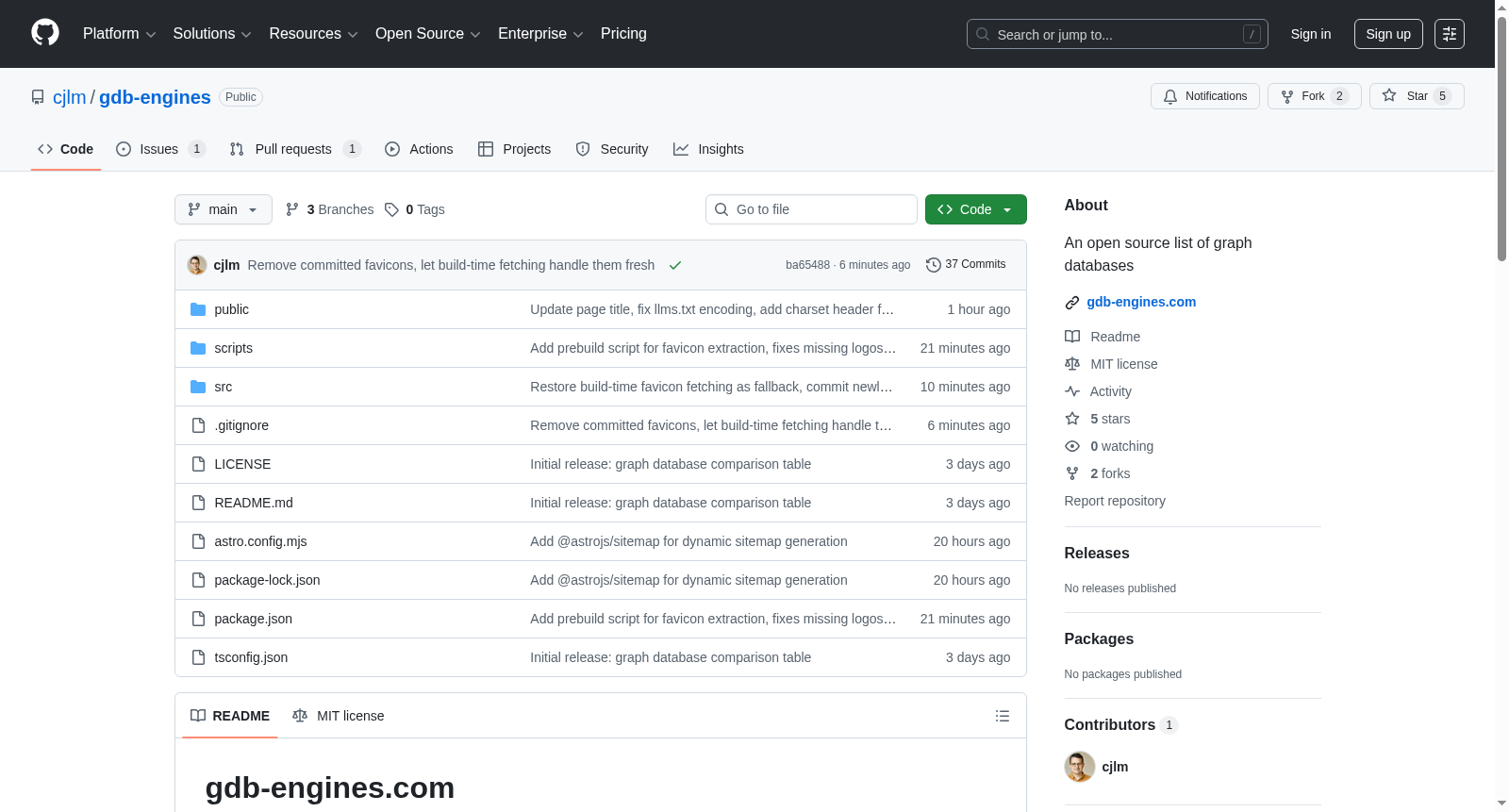1509x812 pixels.
Task: View the 3 Branches link
Action: point(329,209)
